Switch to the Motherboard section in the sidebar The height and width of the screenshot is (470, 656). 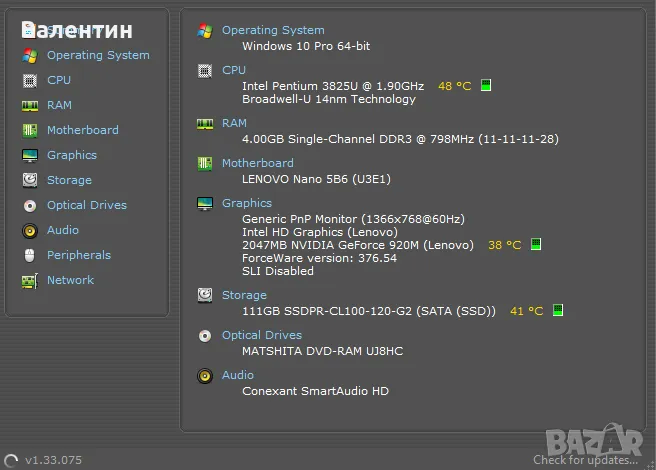click(x=82, y=130)
